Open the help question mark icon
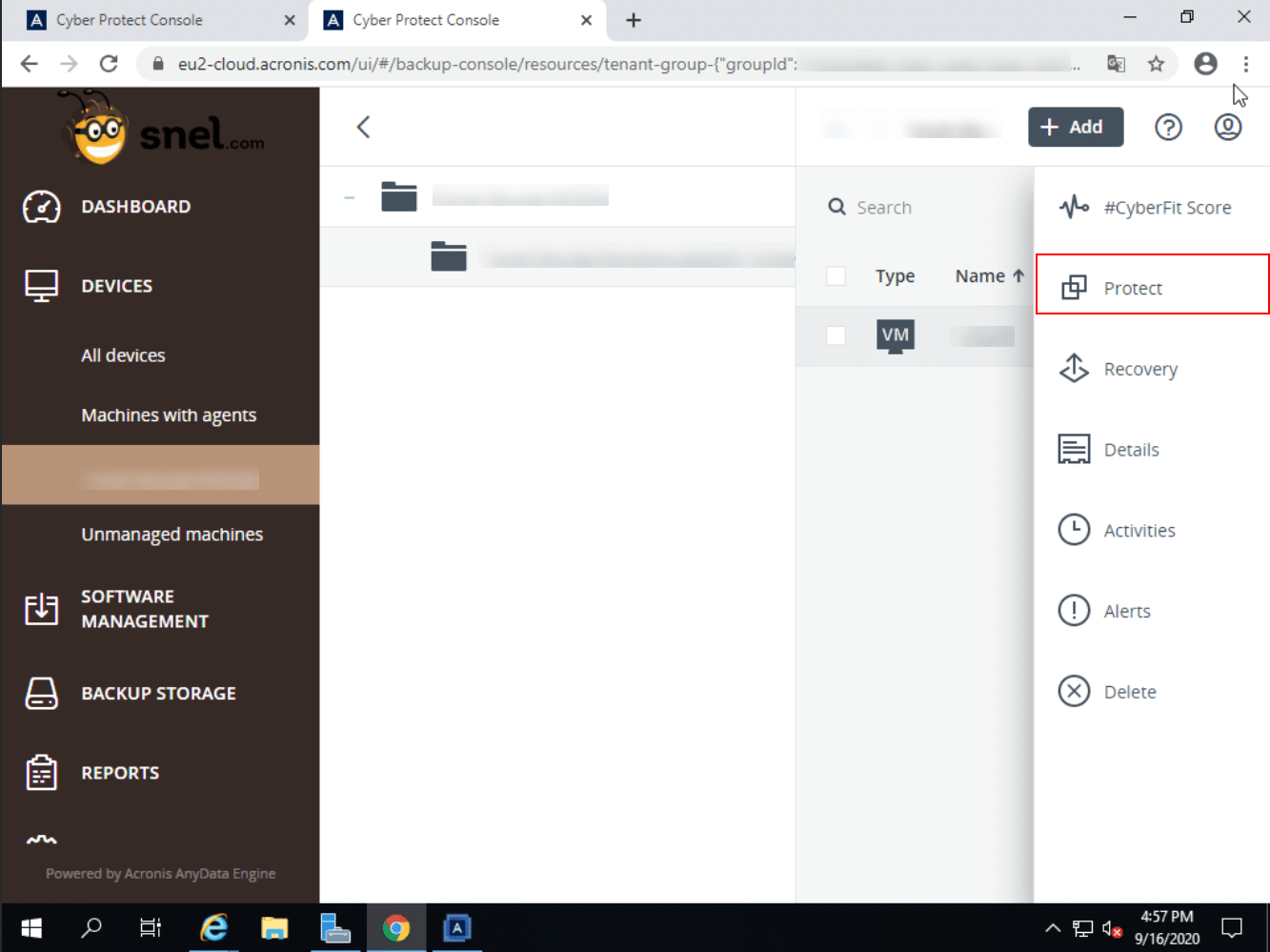This screenshot has height=952, width=1270. tap(1168, 127)
